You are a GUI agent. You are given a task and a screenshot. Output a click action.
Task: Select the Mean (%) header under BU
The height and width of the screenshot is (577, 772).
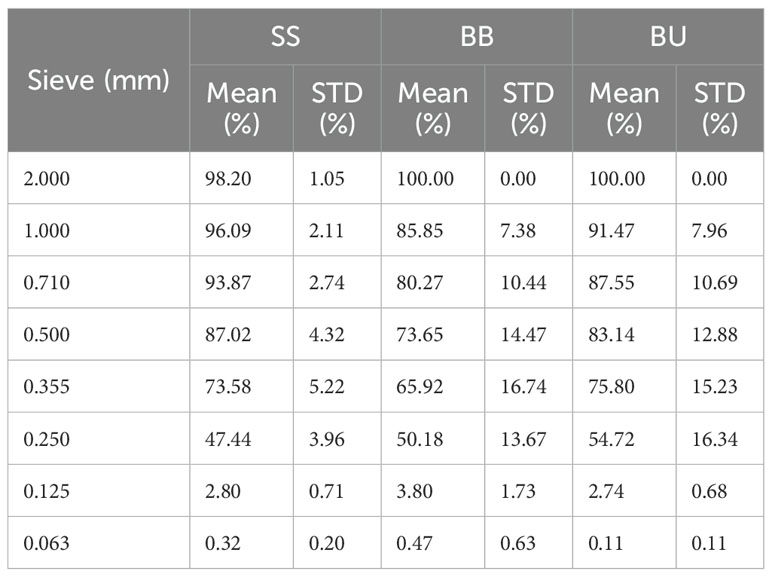623,108
